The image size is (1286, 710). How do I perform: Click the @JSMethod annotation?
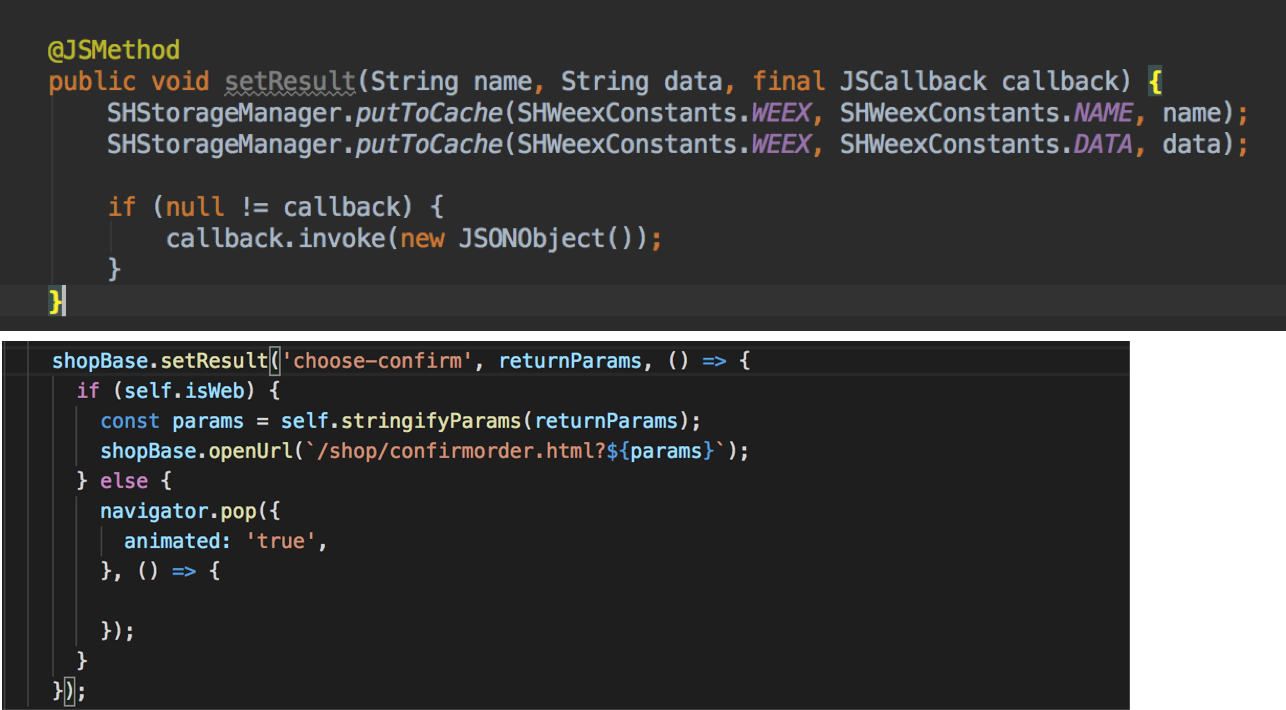point(114,50)
